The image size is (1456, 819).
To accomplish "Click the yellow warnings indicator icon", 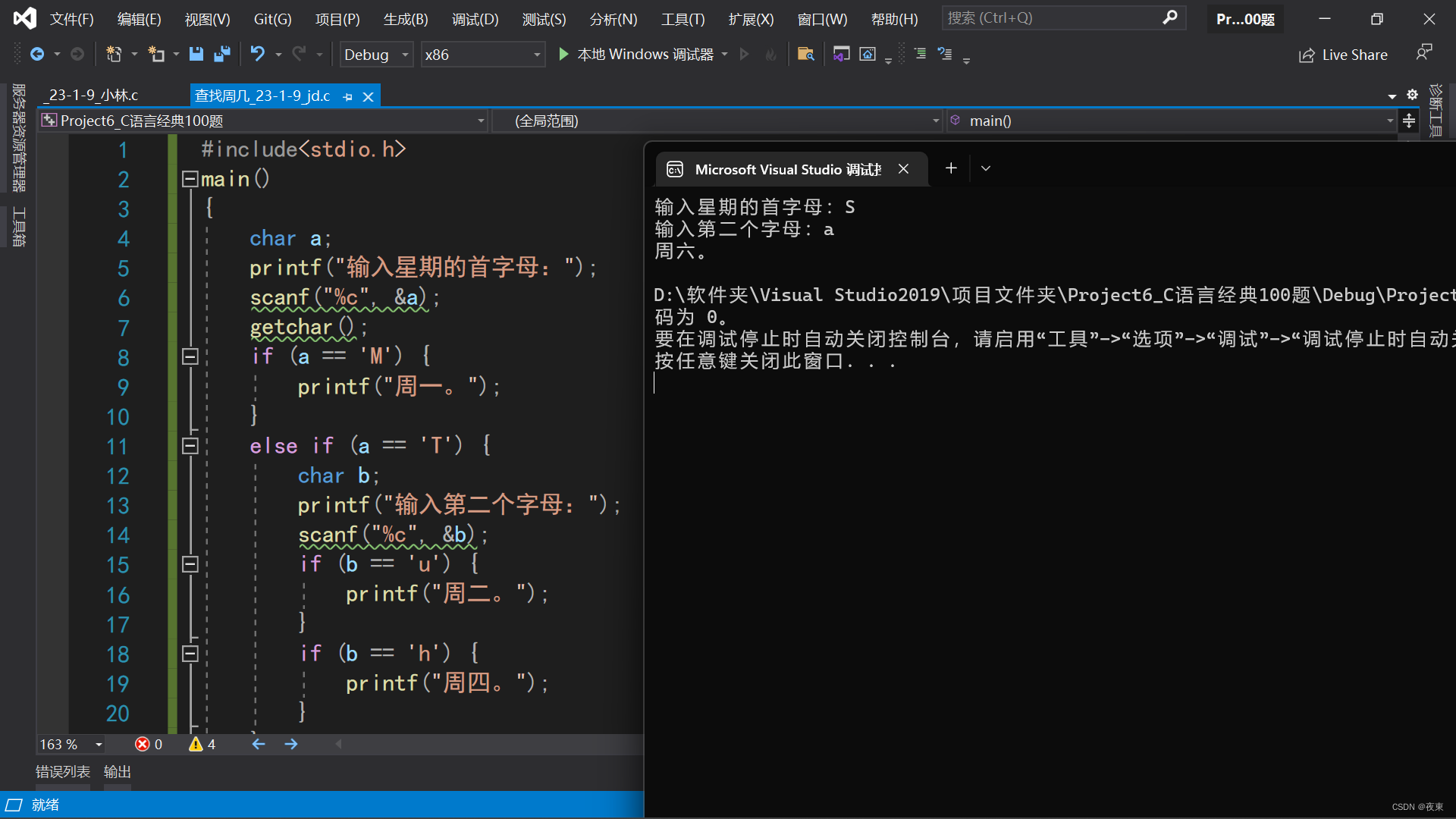I will pyautogui.click(x=196, y=744).
